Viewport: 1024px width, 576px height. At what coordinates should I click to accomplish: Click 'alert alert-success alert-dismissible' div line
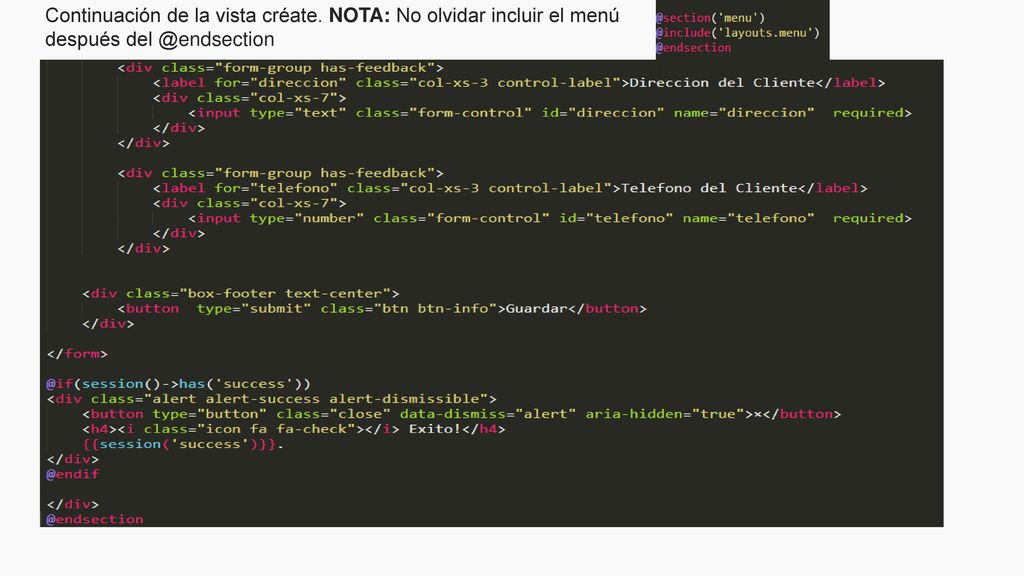click(x=271, y=399)
